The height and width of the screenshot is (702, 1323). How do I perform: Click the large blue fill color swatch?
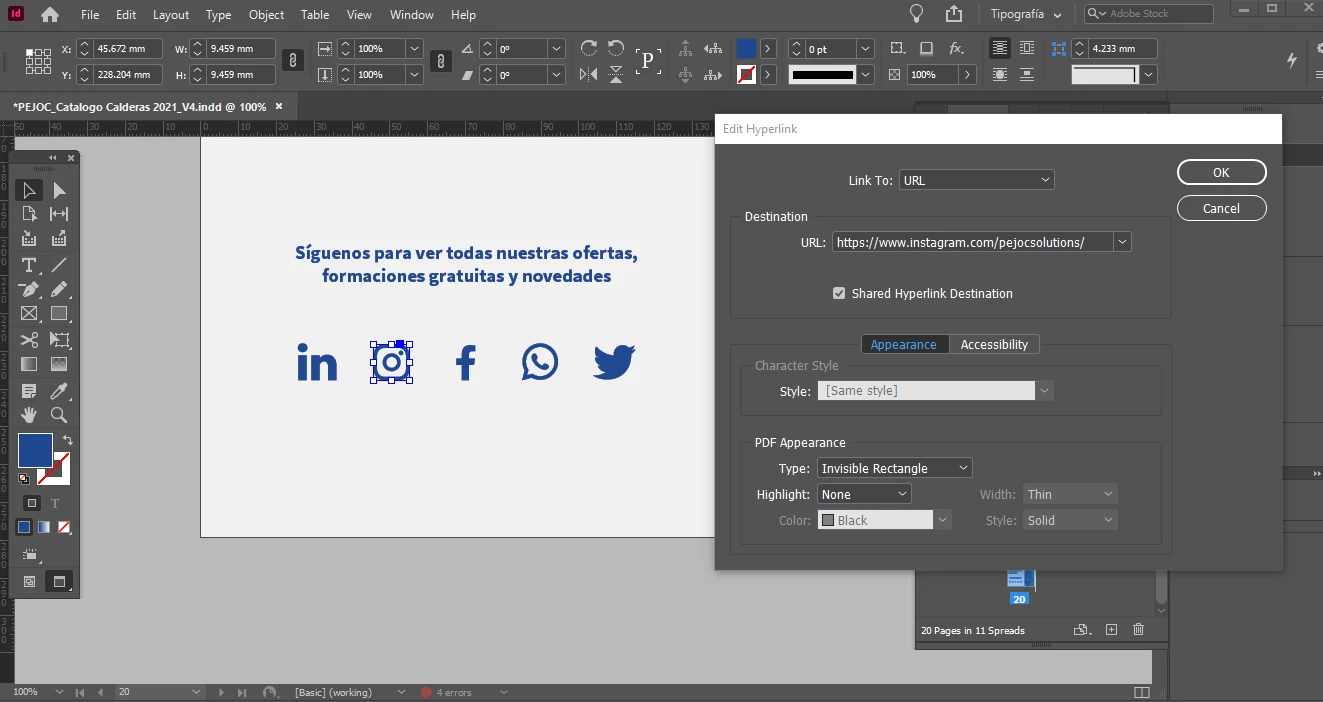35,450
